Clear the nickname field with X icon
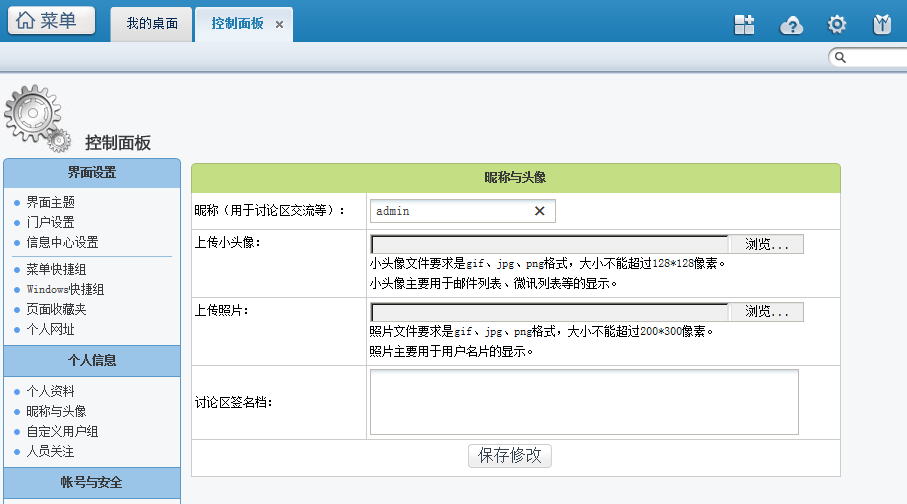This screenshot has width=907, height=504. (x=540, y=211)
